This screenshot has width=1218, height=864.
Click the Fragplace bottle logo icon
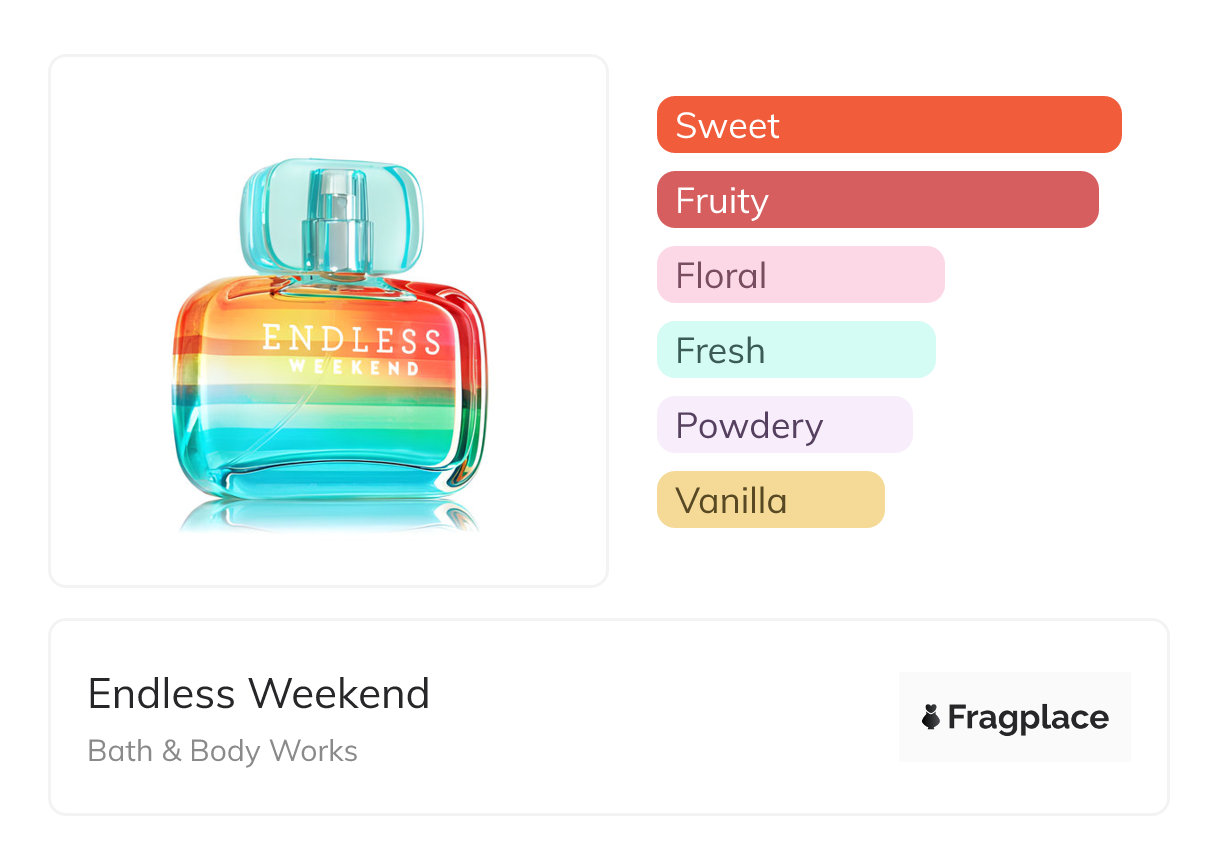tap(931, 717)
